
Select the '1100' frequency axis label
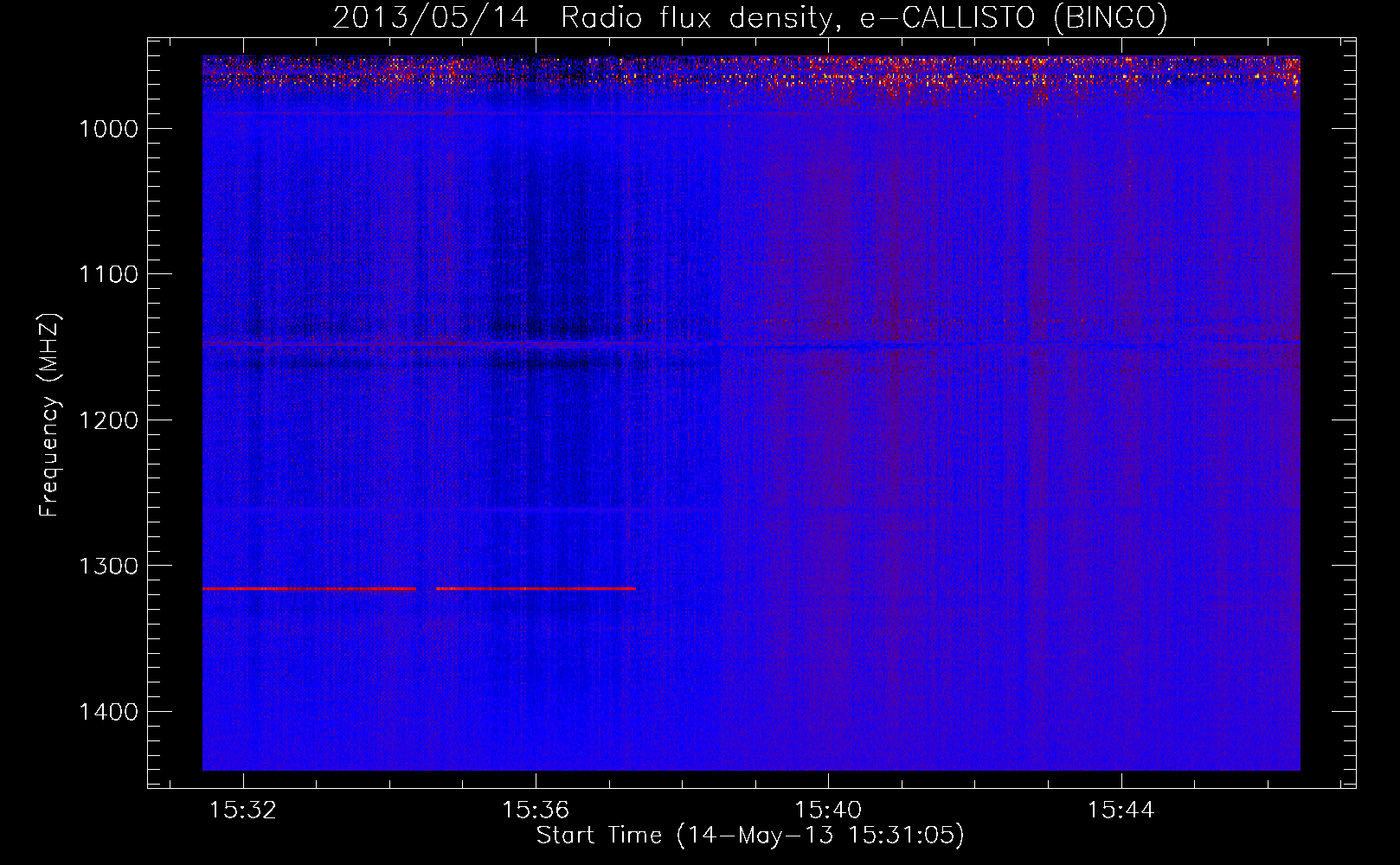coord(108,274)
